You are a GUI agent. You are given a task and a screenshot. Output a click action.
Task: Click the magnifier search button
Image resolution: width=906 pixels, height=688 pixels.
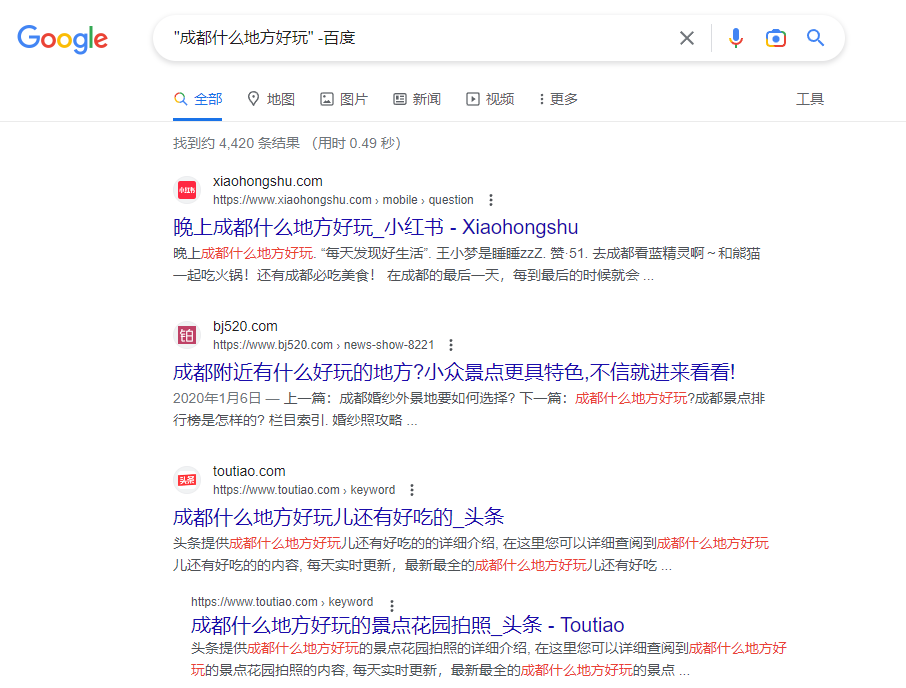(815, 38)
